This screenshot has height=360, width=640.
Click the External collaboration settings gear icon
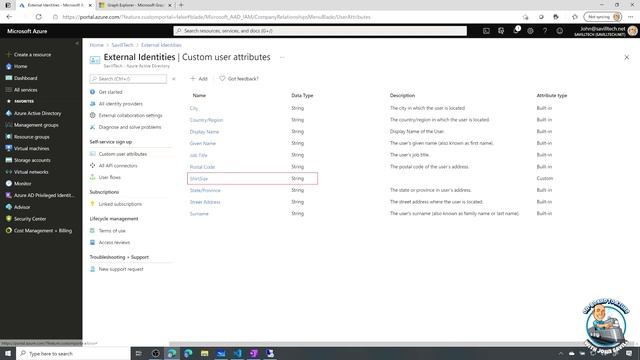point(93,116)
